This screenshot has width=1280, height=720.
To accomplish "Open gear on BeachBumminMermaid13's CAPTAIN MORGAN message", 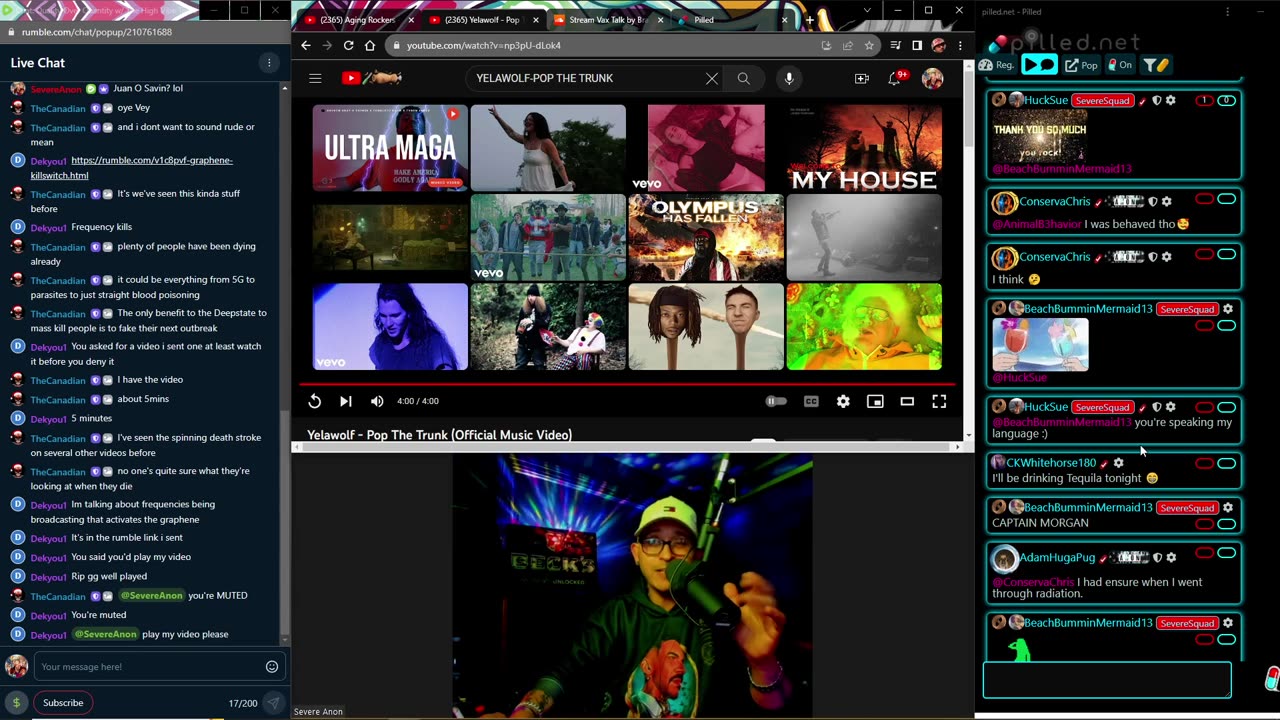I will coord(1228,508).
